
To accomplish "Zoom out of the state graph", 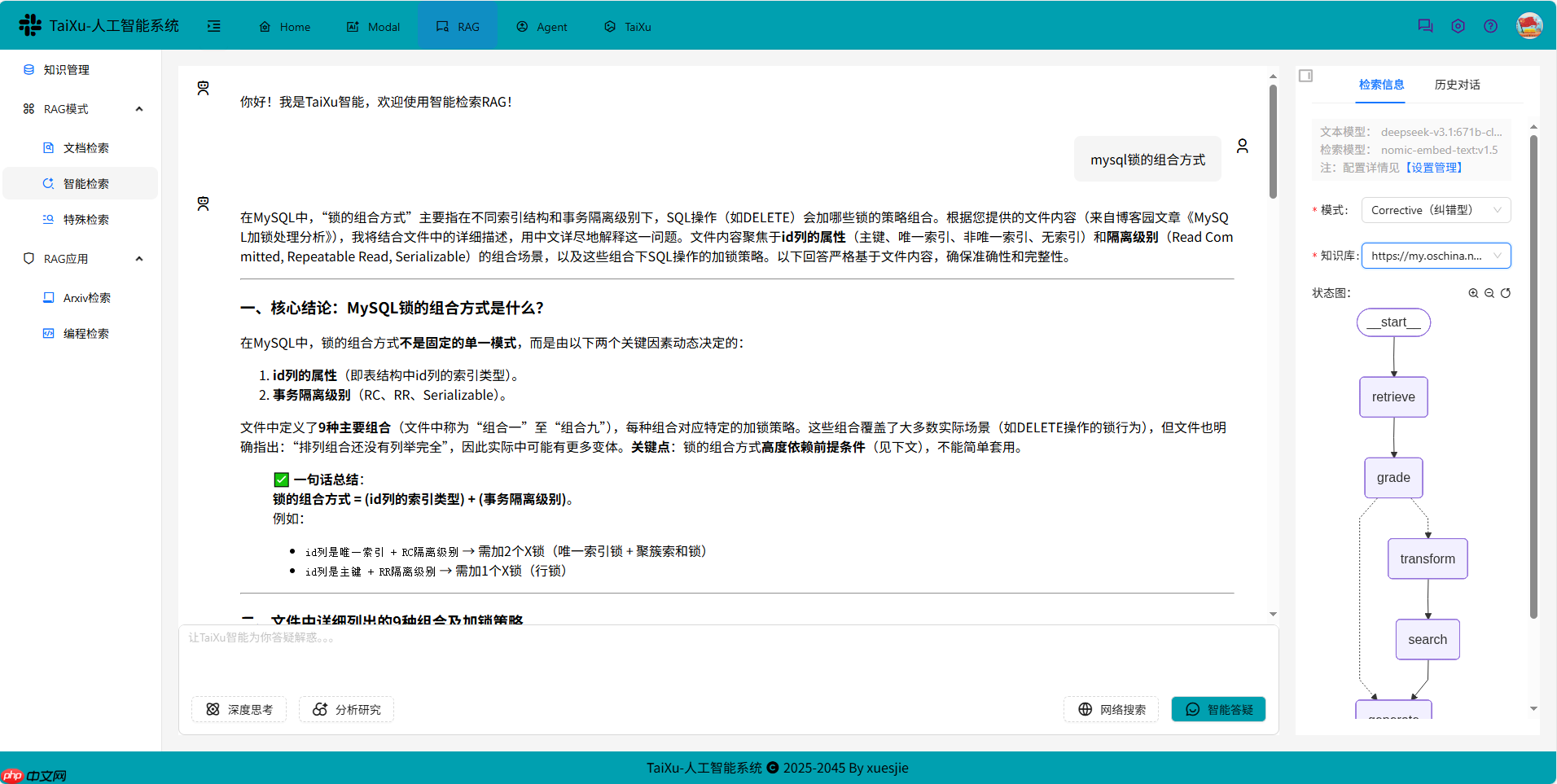I will (x=1490, y=292).
